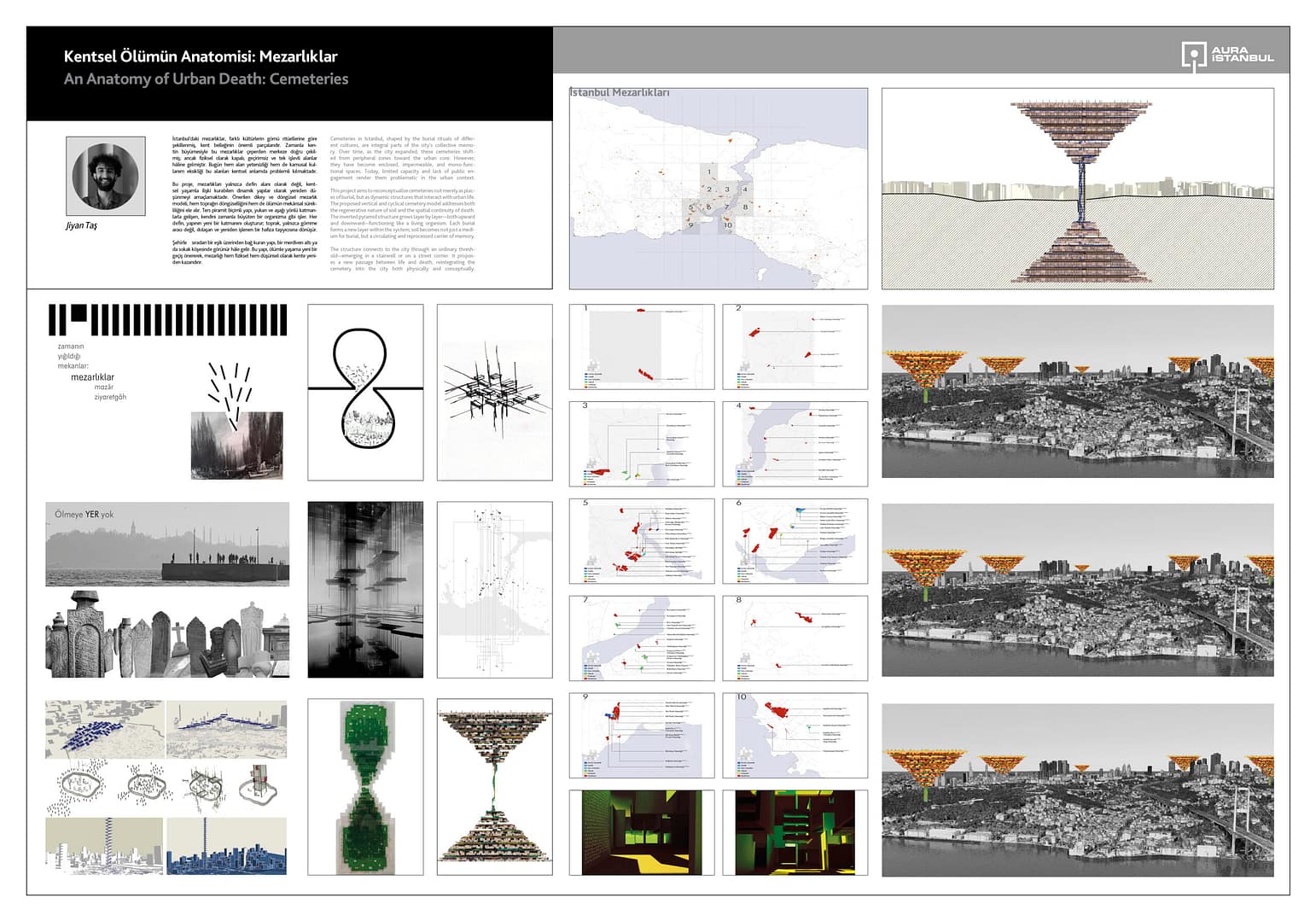Click the 'Jiyan Taş' author name
This screenshot has height=921, width=1316.
click(81, 225)
